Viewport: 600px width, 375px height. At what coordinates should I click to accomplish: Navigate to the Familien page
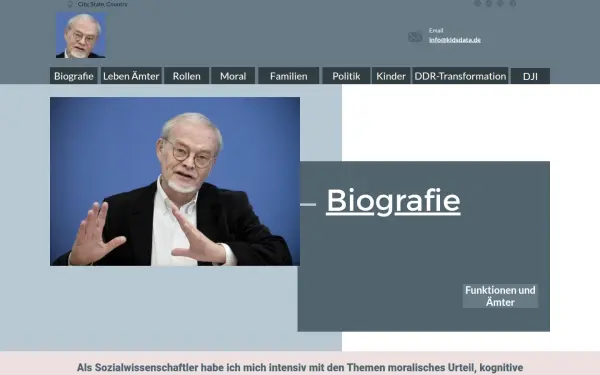[x=289, y=76]
